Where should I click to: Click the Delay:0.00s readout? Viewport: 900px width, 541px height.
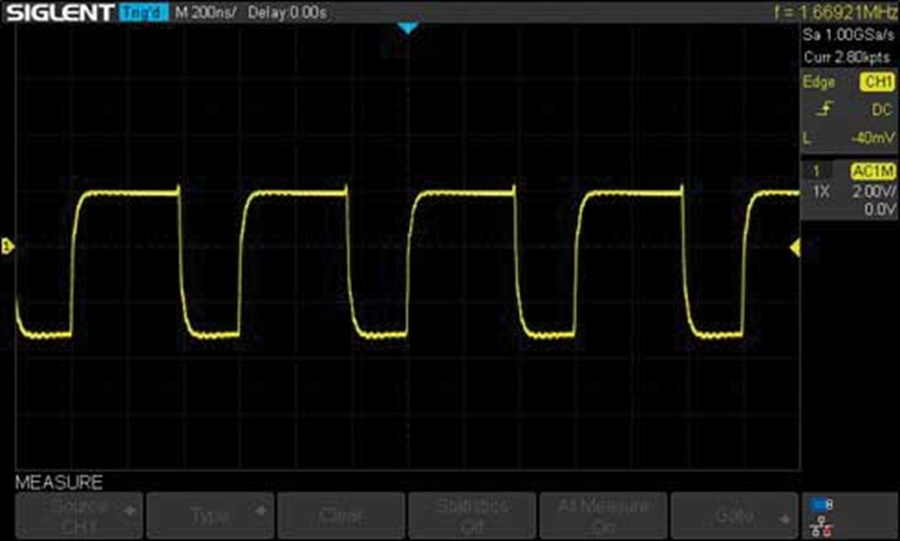point(288,12)
